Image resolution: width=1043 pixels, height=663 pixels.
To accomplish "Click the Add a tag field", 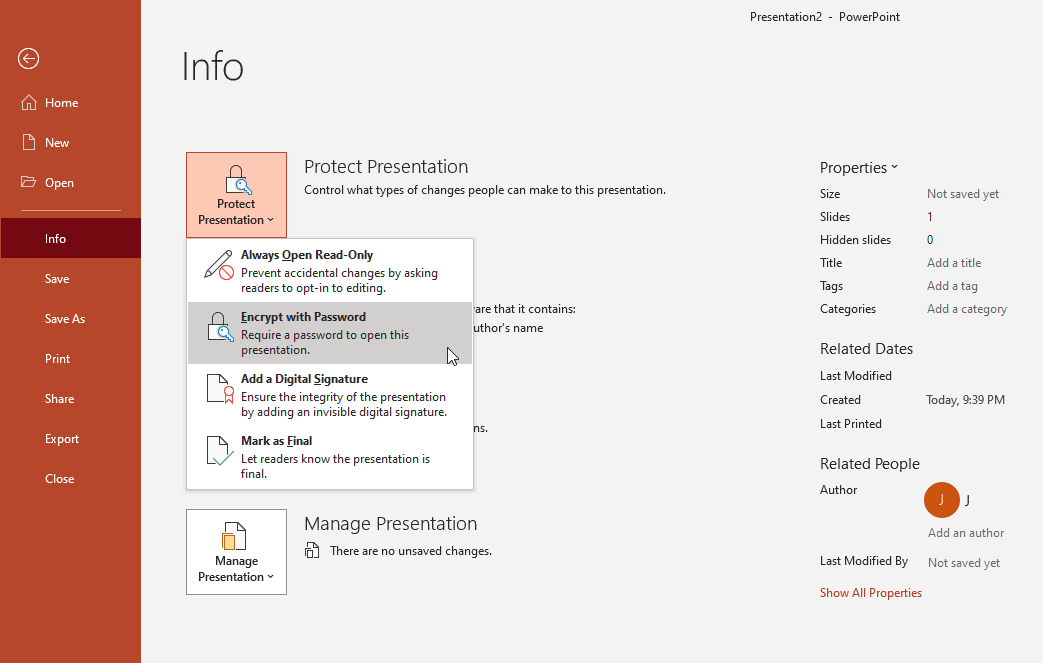I will 952,286.
